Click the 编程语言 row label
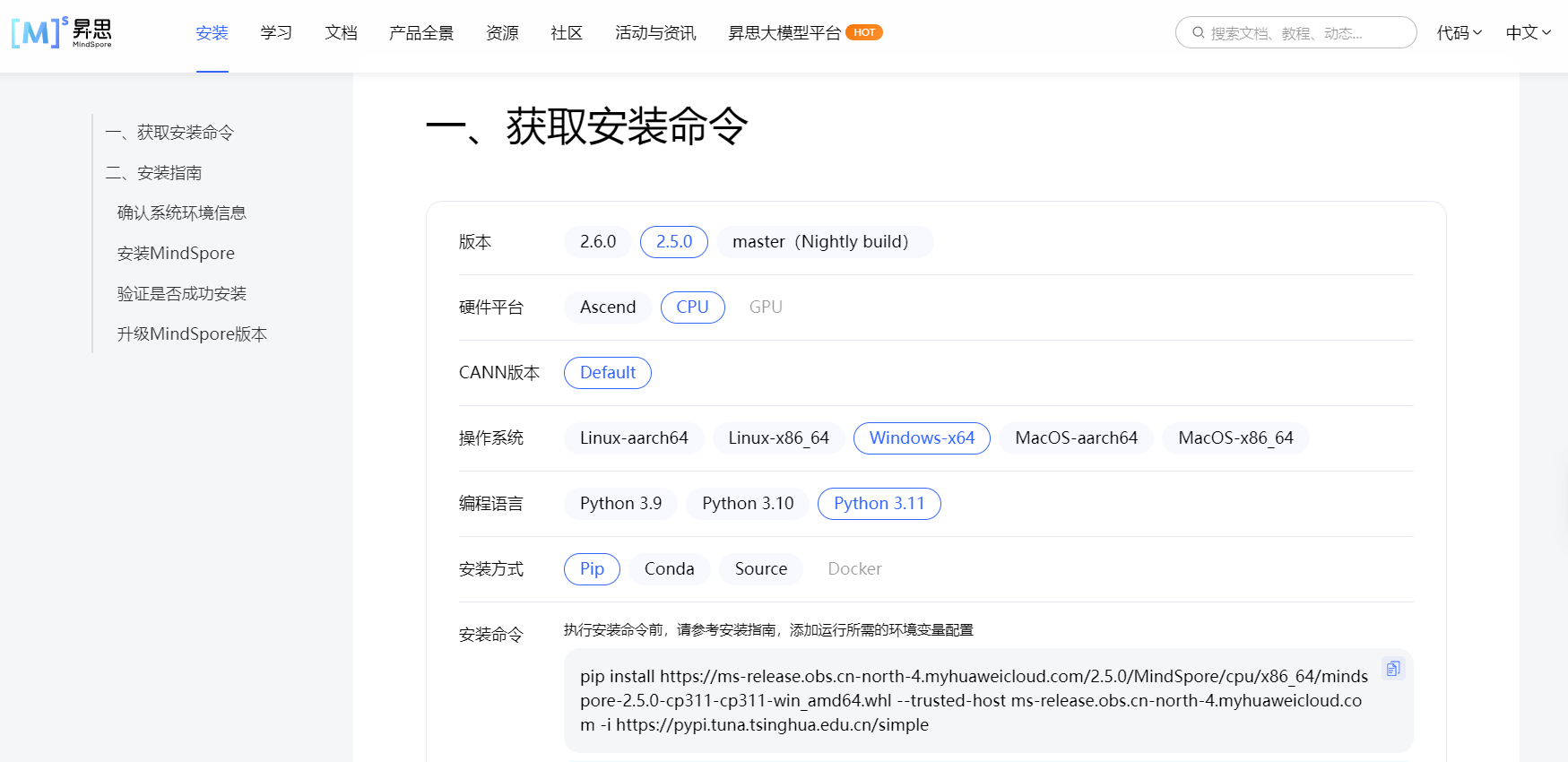 (x=491, y=504)
